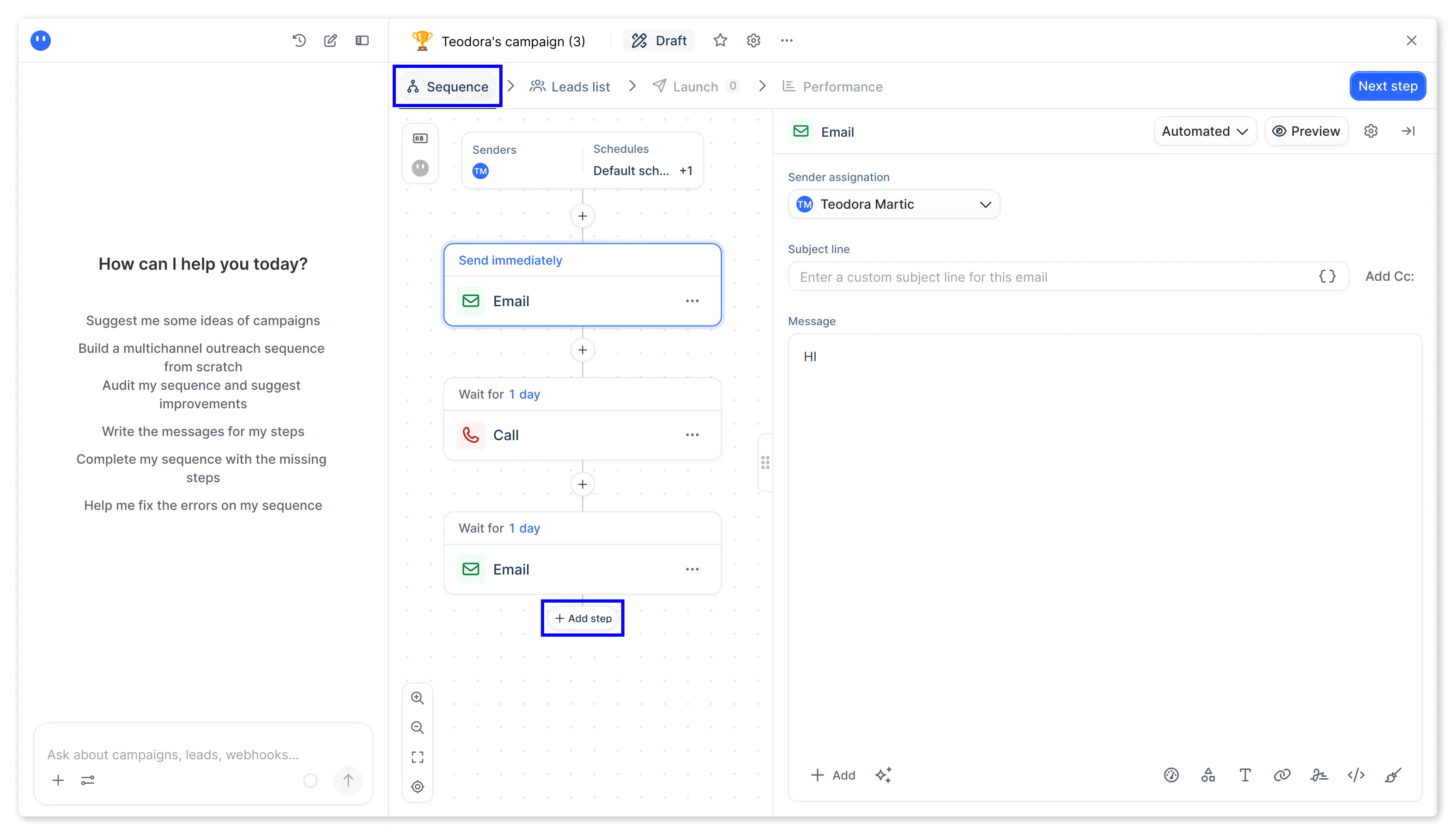This screenshot has height=835, width=1456.
Task: Start a new chat with pencil icon
Action: point(330,40)
